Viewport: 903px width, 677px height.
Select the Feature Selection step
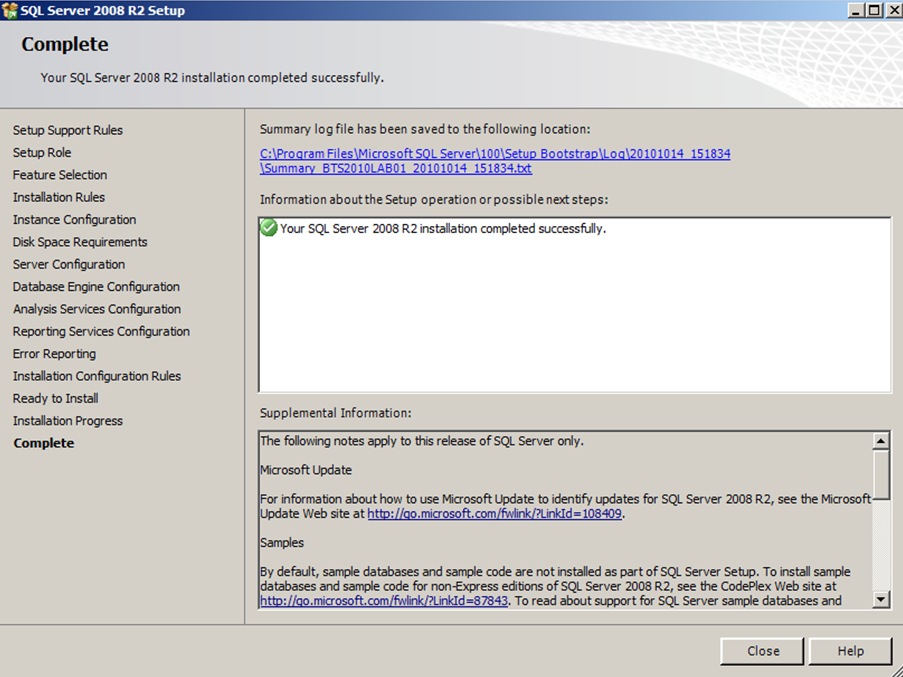point(60,175)
